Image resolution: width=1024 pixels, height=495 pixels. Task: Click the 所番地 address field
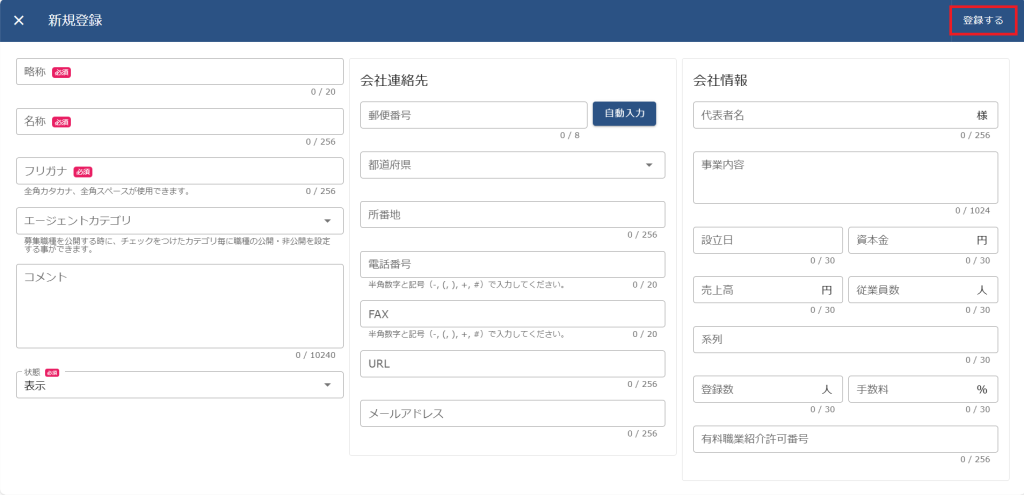[512, 214]
